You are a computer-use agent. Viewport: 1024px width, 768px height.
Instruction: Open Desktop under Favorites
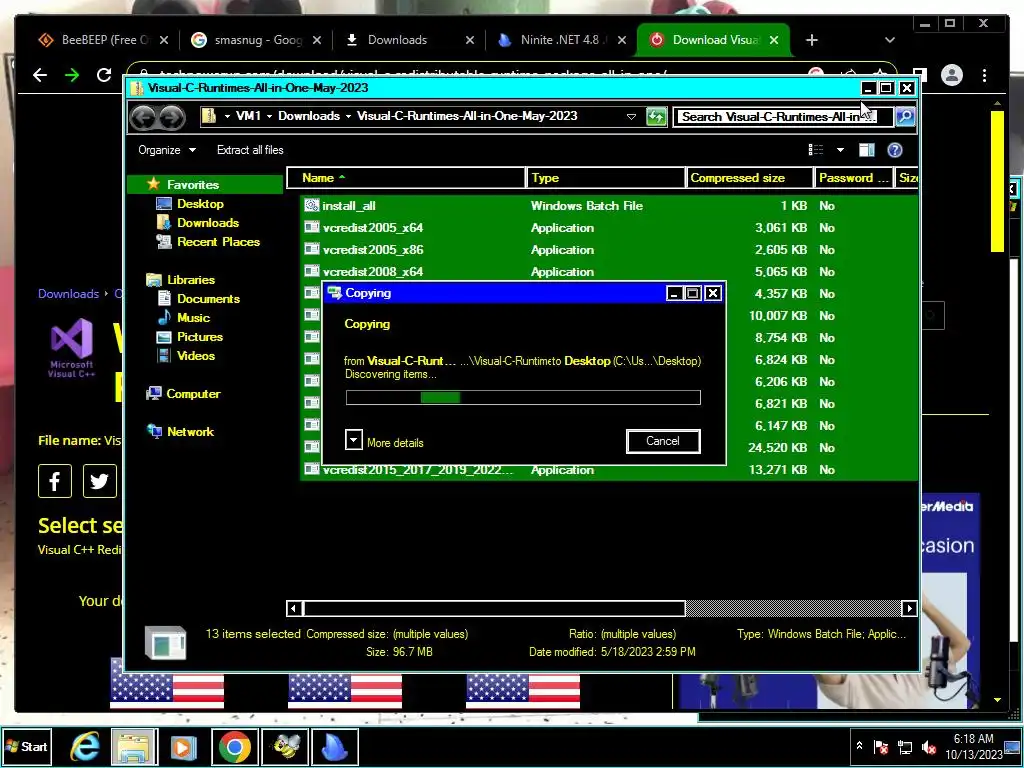[200, 204]
